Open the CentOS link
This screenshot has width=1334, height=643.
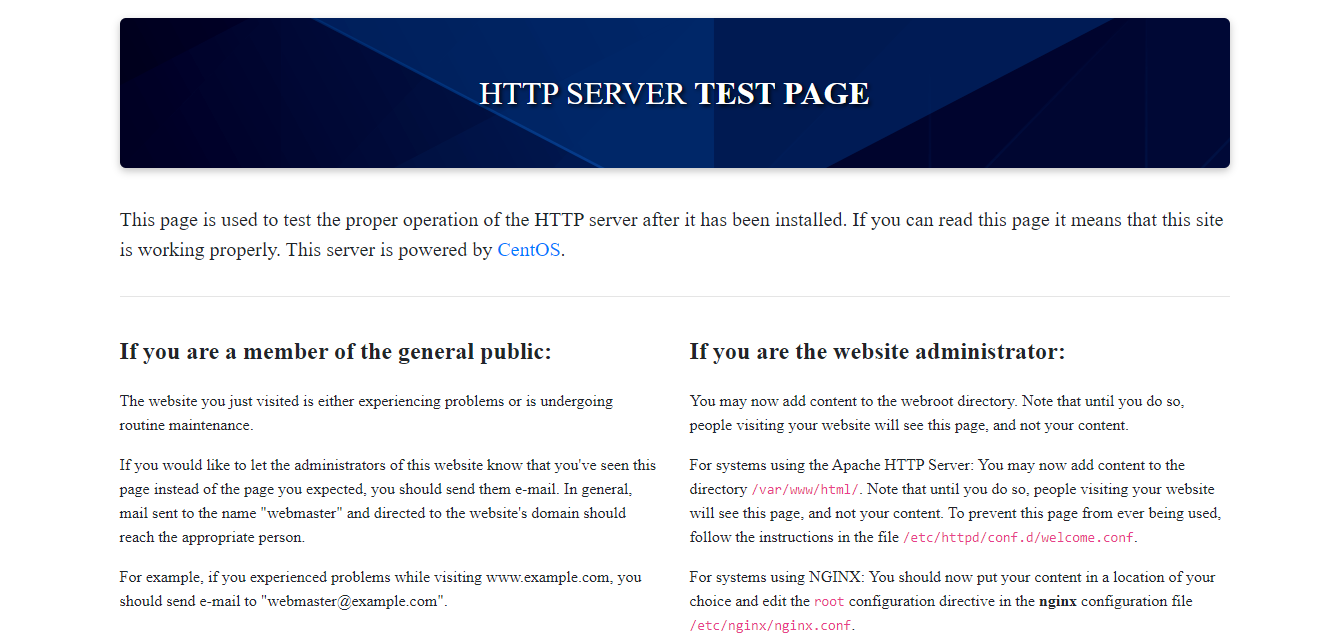pyautogui.click(x=529, y=250)
